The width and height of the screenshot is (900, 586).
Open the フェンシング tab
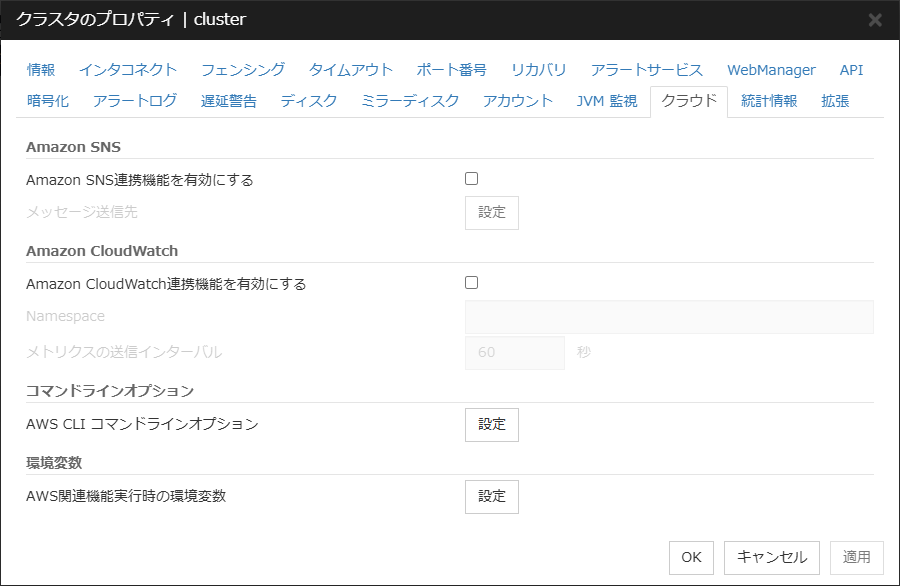(243, 70)
